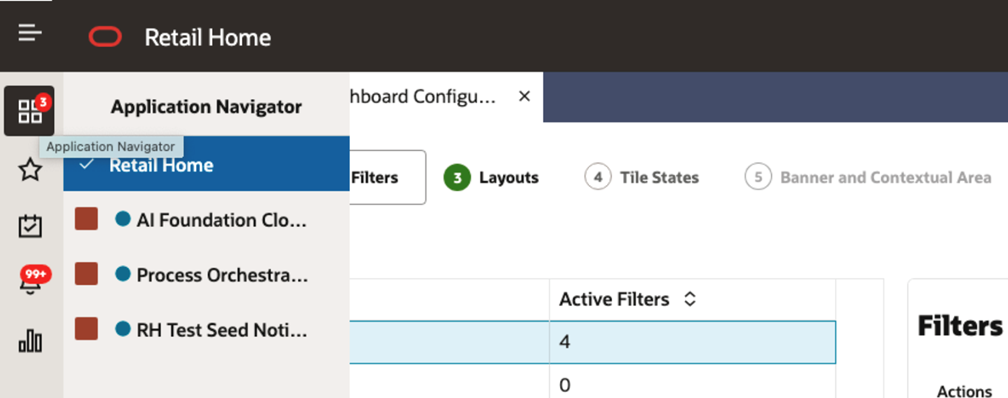The image size is (1008, 398).
Task: Open Favorites star icon
Action: [x=30, y=170]
